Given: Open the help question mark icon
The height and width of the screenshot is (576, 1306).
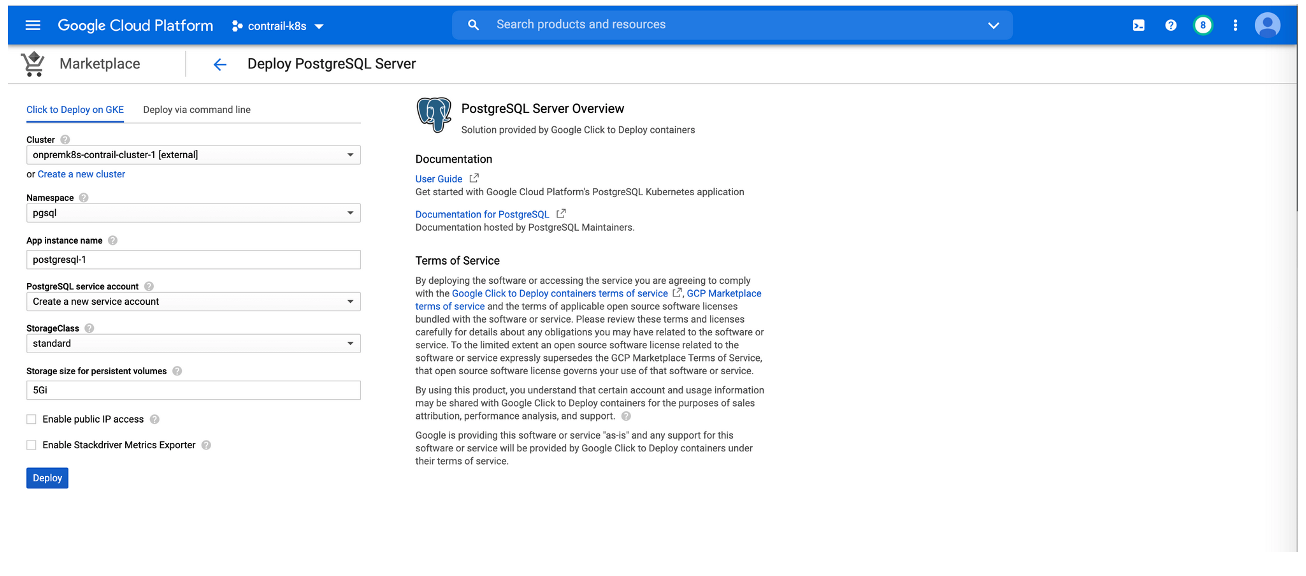Looking at the screenshot, I should click(x=1171, y=25).
